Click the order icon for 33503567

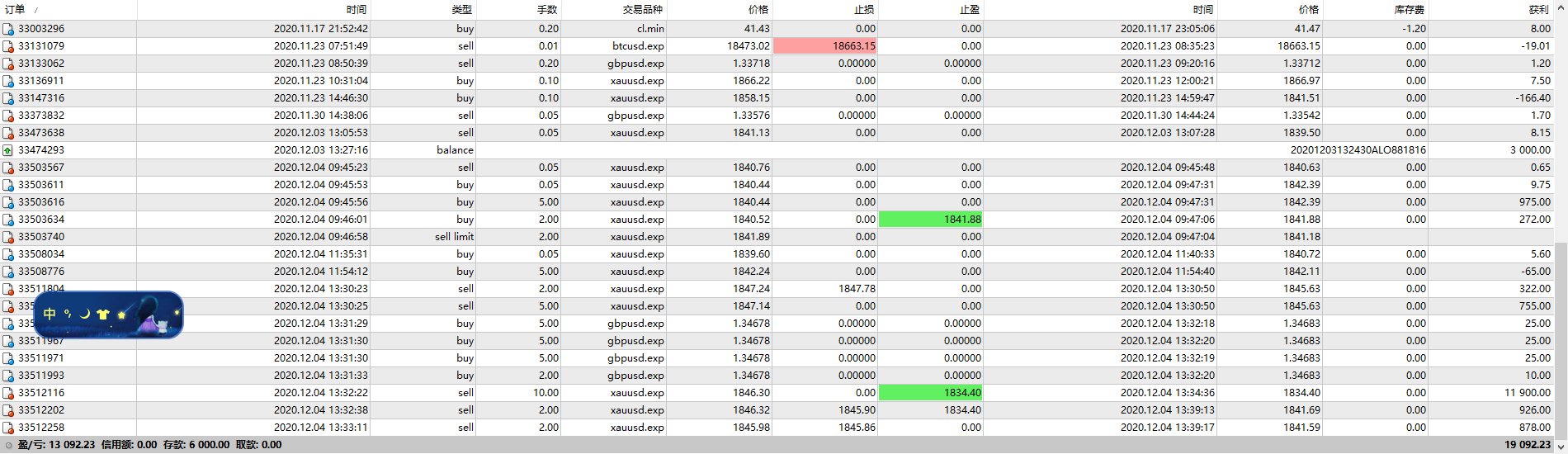[x=8, y=168]
